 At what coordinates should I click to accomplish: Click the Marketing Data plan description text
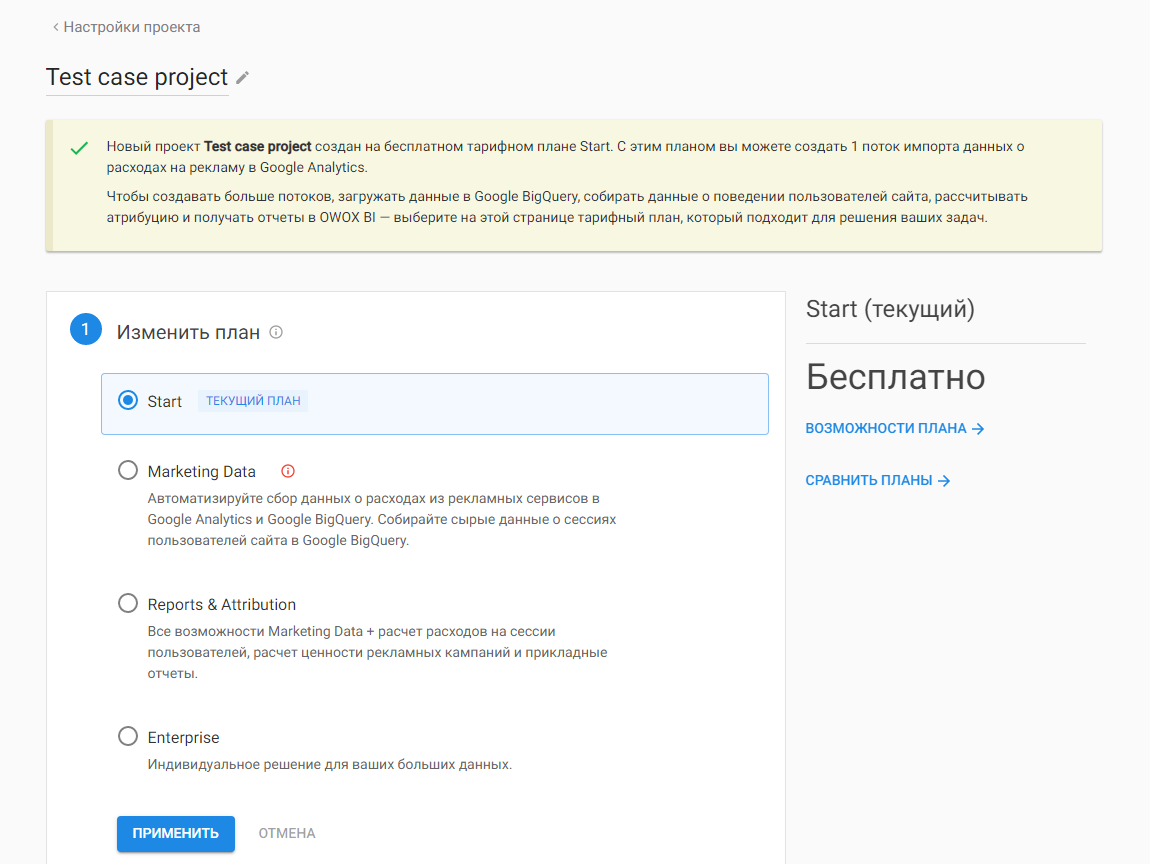(382, 519)
